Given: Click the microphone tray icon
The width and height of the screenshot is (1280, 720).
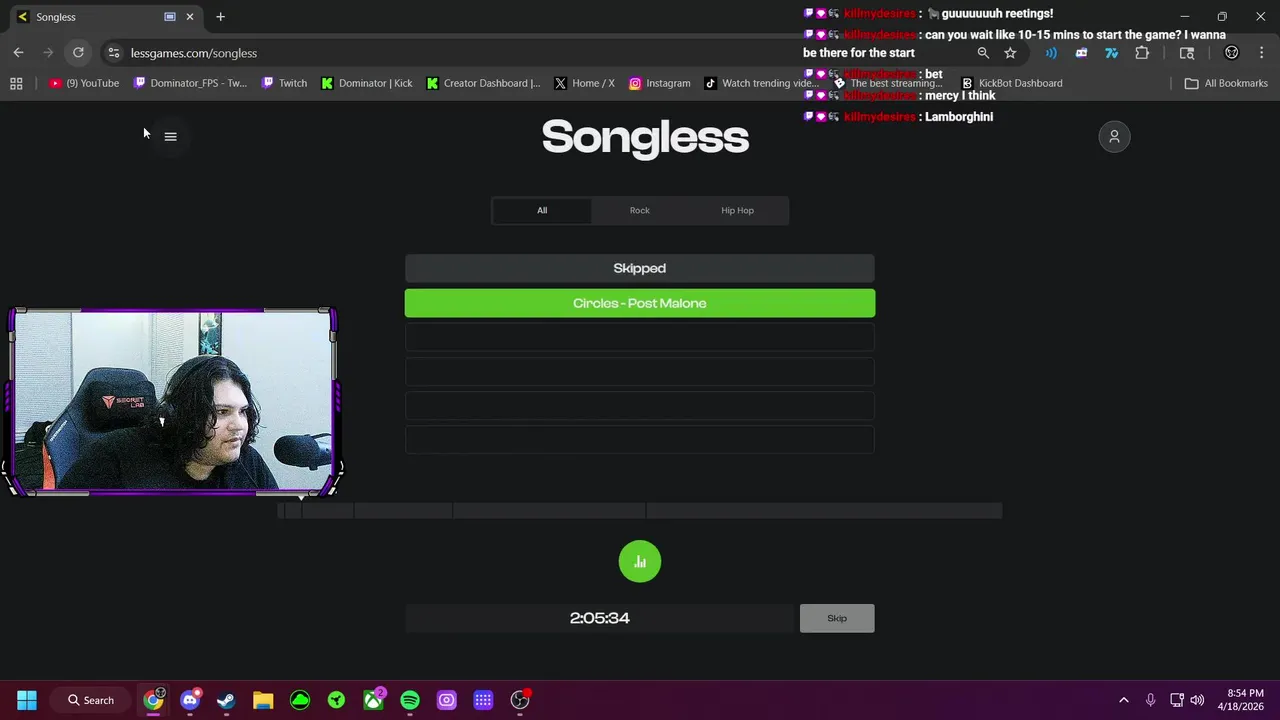Looking at the screenshot, I should tap(1151, 700).
